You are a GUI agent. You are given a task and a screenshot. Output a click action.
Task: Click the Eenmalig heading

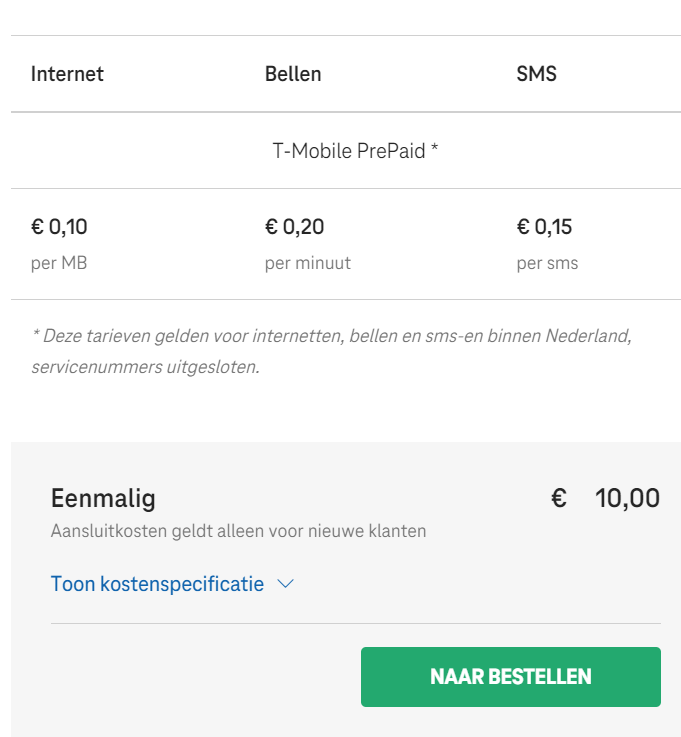[103, 498]
